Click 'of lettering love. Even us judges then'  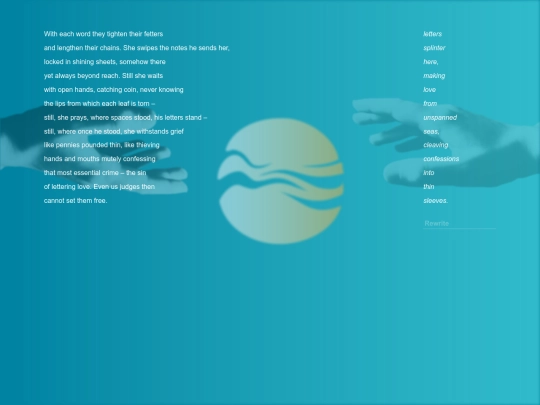click(99, 187)
